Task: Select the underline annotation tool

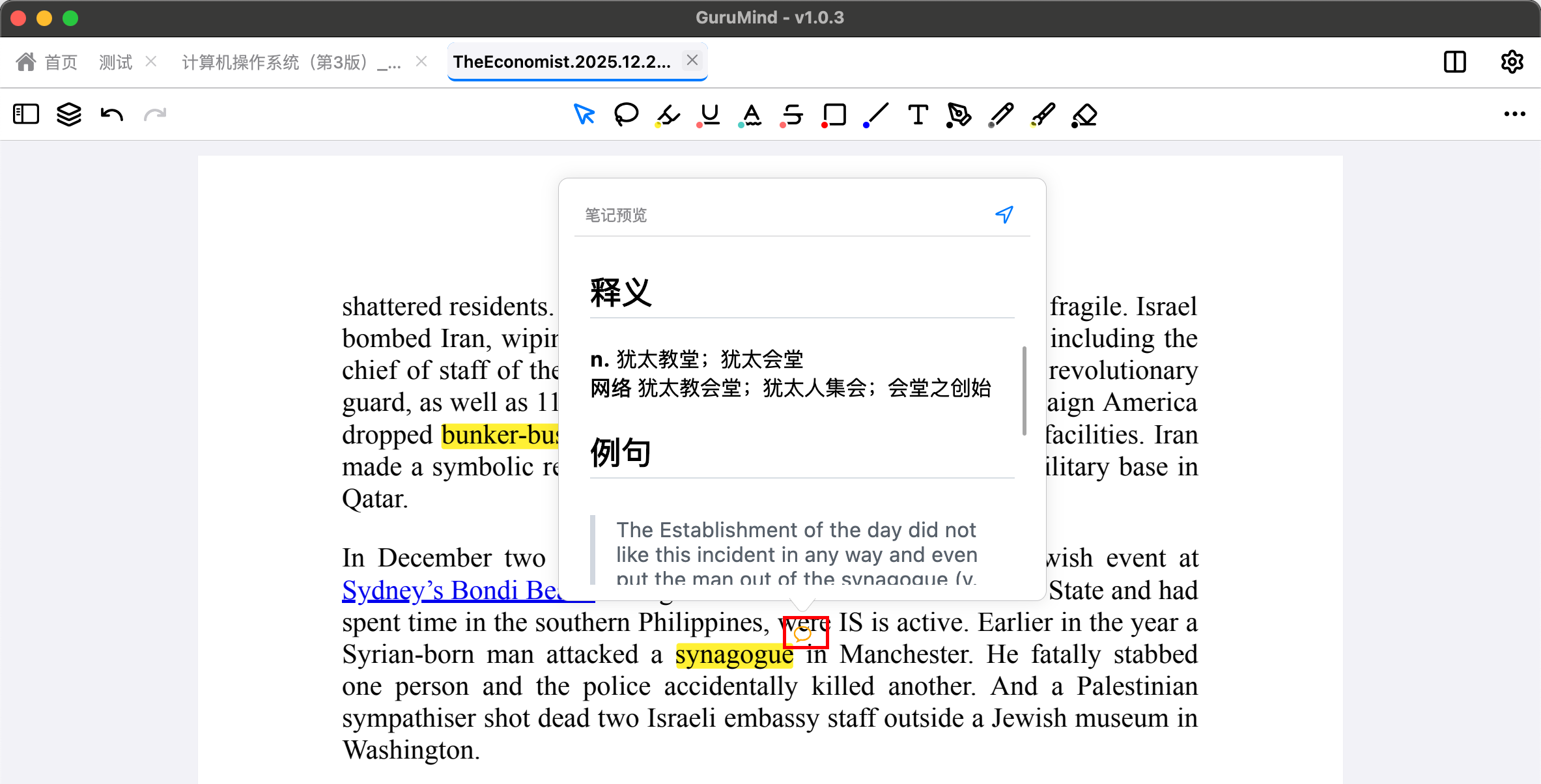Action: point(709,115)
